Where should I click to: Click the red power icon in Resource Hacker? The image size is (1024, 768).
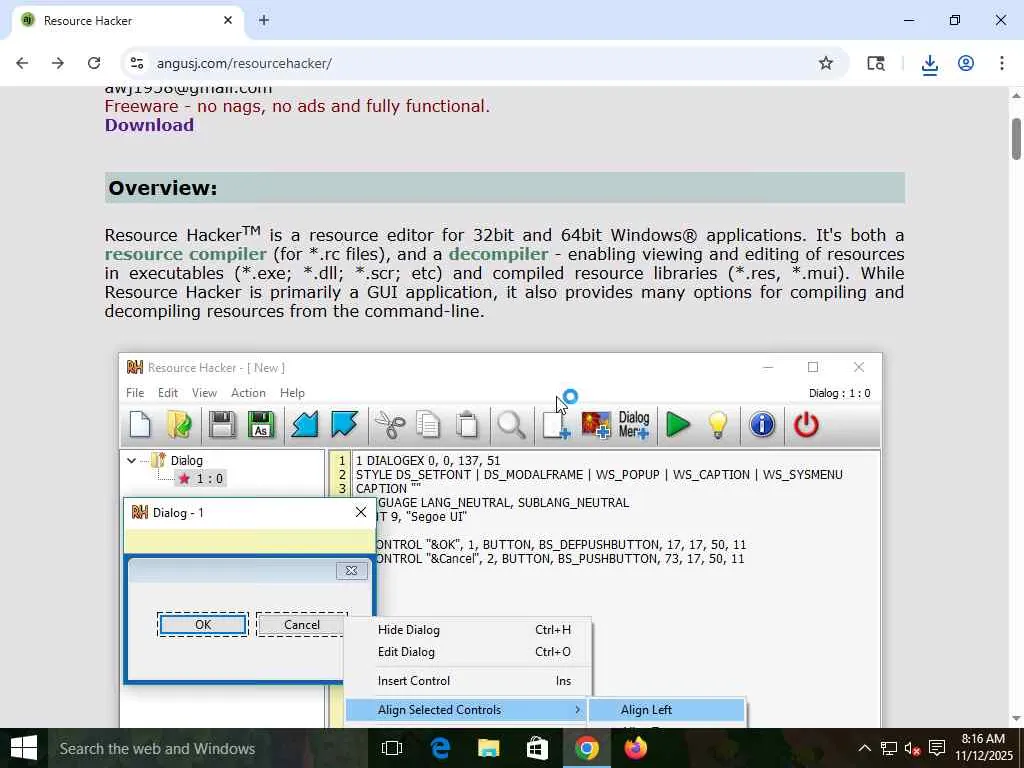pos(807,424)
